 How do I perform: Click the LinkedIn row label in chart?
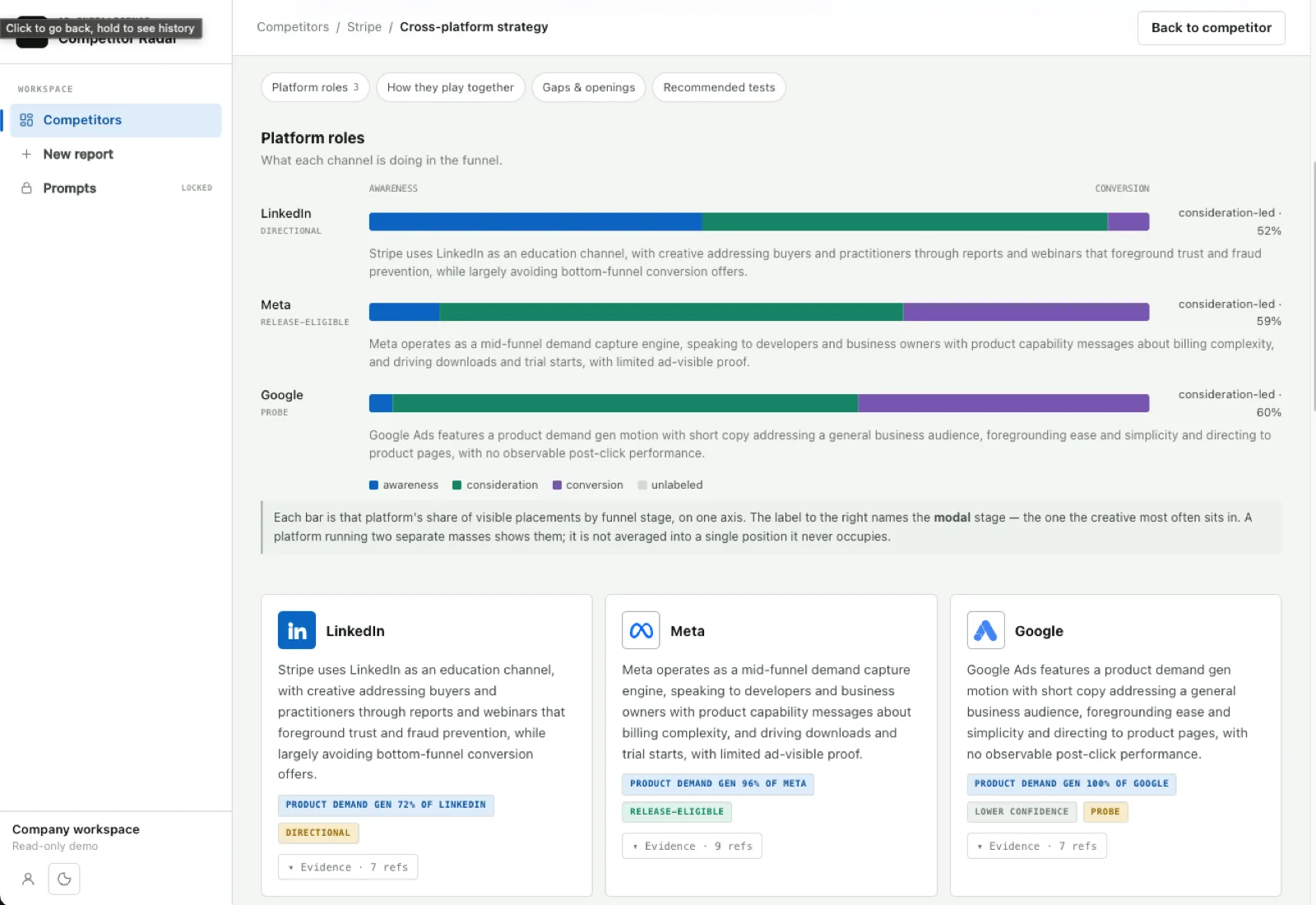pyautogui.click(x=286, y=214)
